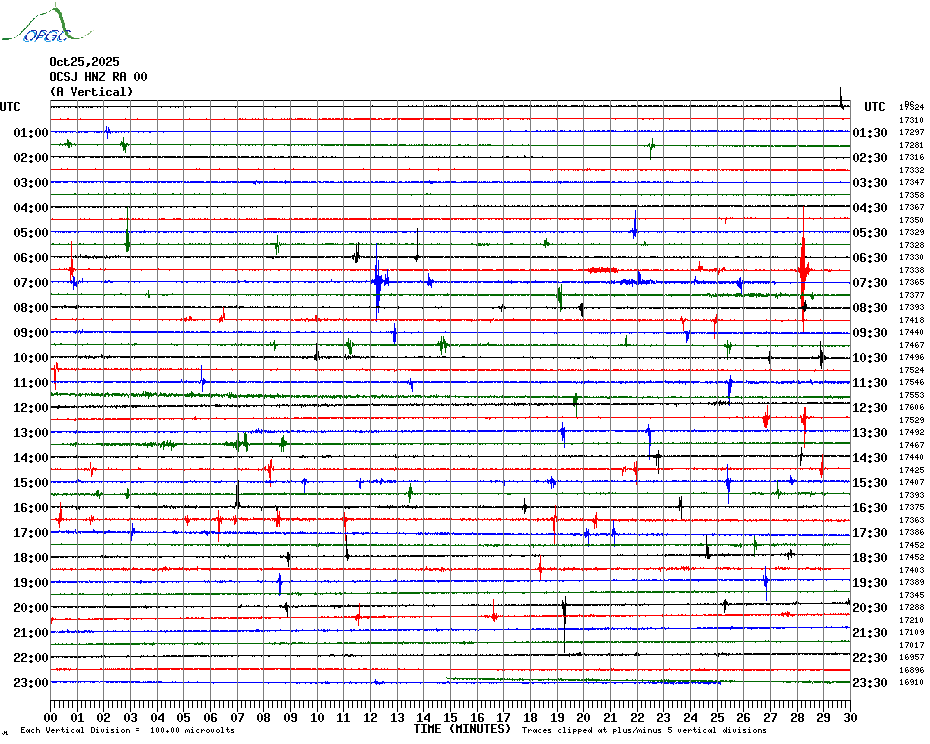Select the 12:00 hour label on left axis
This screenshot has width=930, height=744.
32,407
